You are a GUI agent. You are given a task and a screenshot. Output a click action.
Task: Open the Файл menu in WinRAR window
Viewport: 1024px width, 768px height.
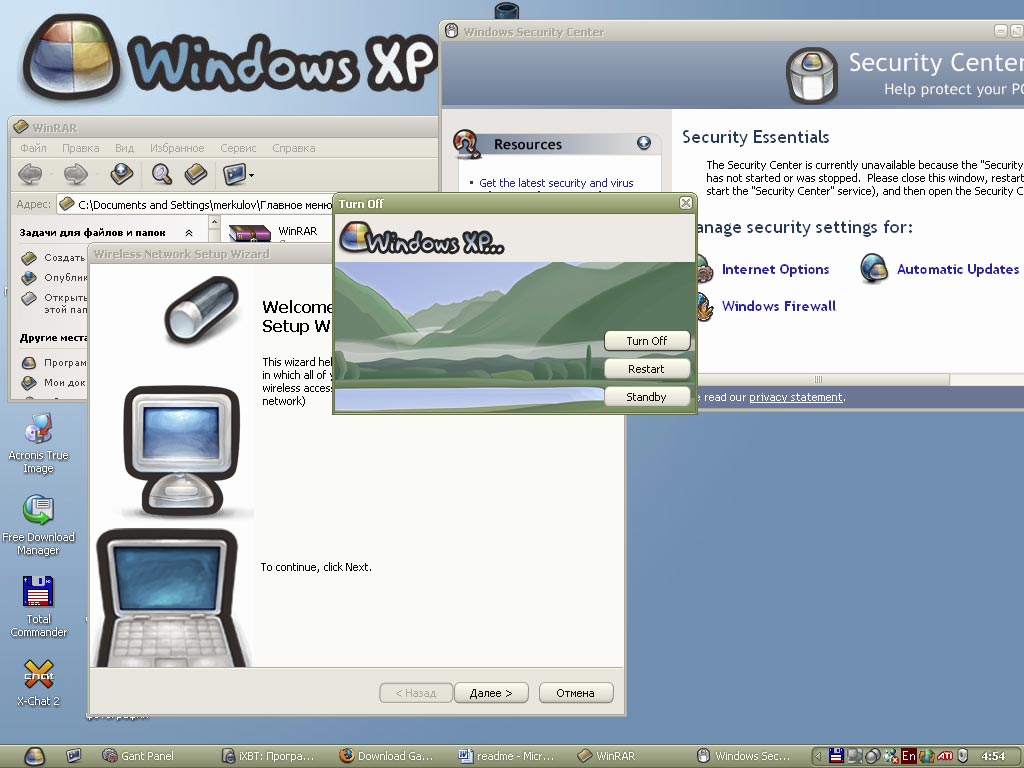[x=33, y=148]
